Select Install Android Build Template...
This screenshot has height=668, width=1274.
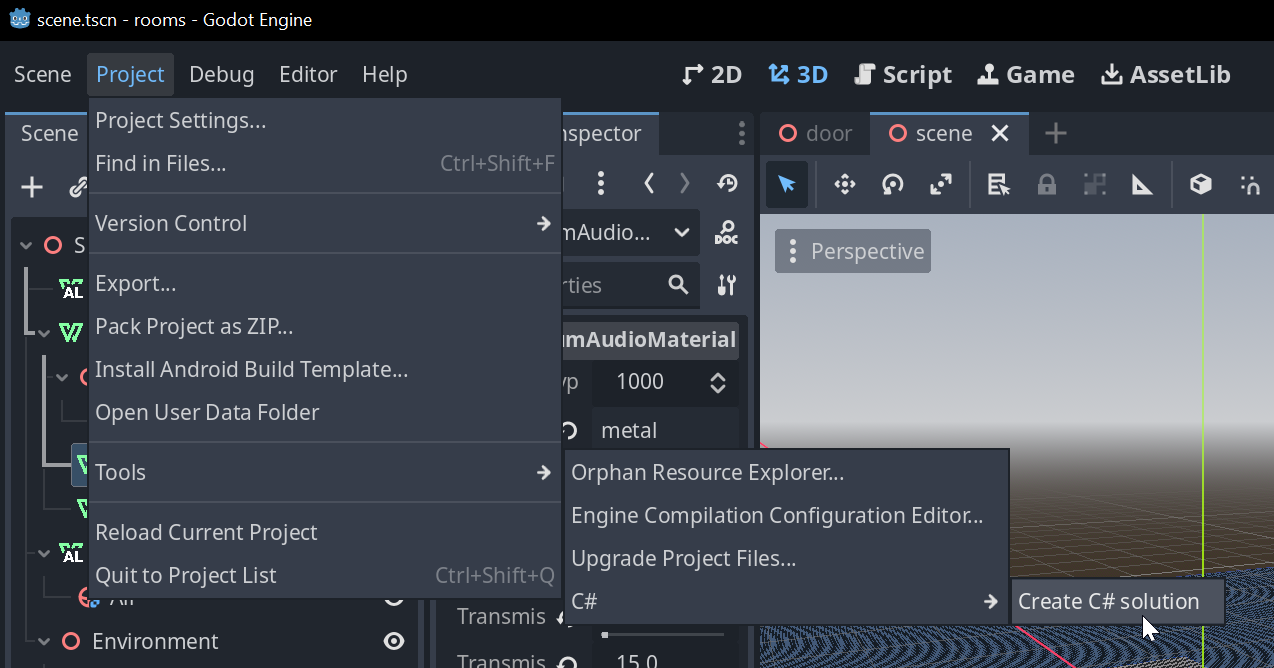324,370
